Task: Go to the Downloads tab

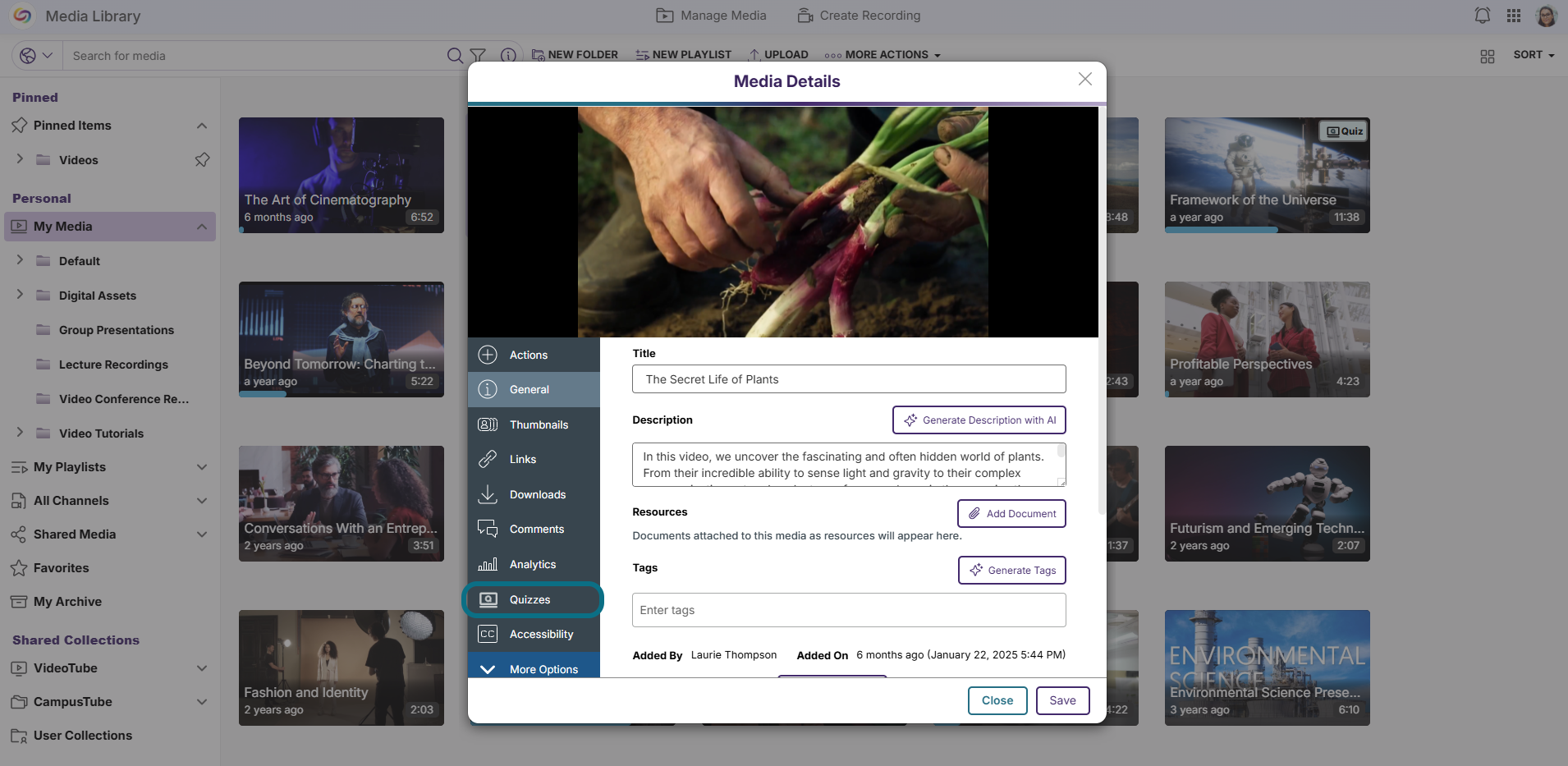Action: point(534,494)
